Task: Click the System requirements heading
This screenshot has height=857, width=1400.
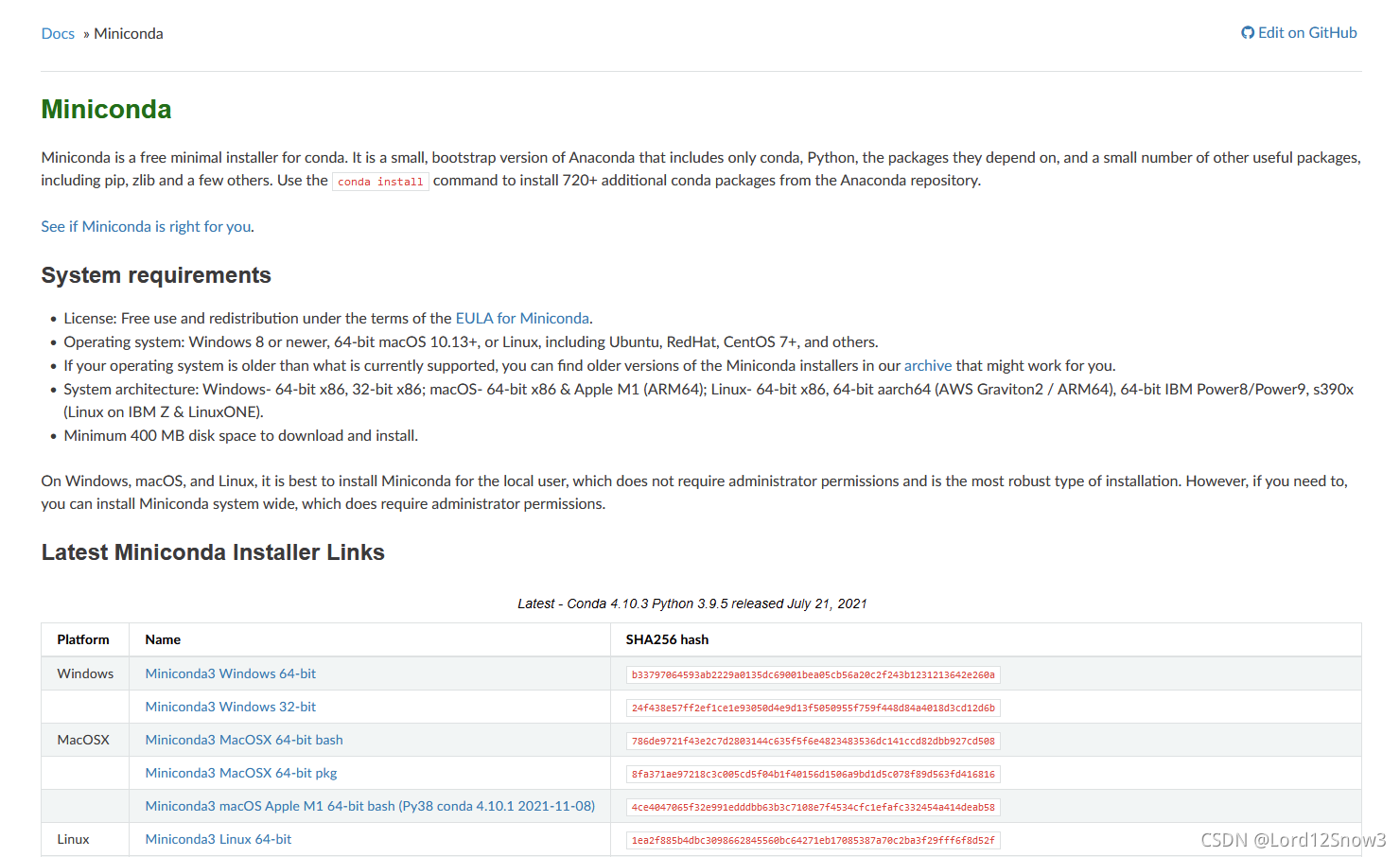Action: coord(156,275)
